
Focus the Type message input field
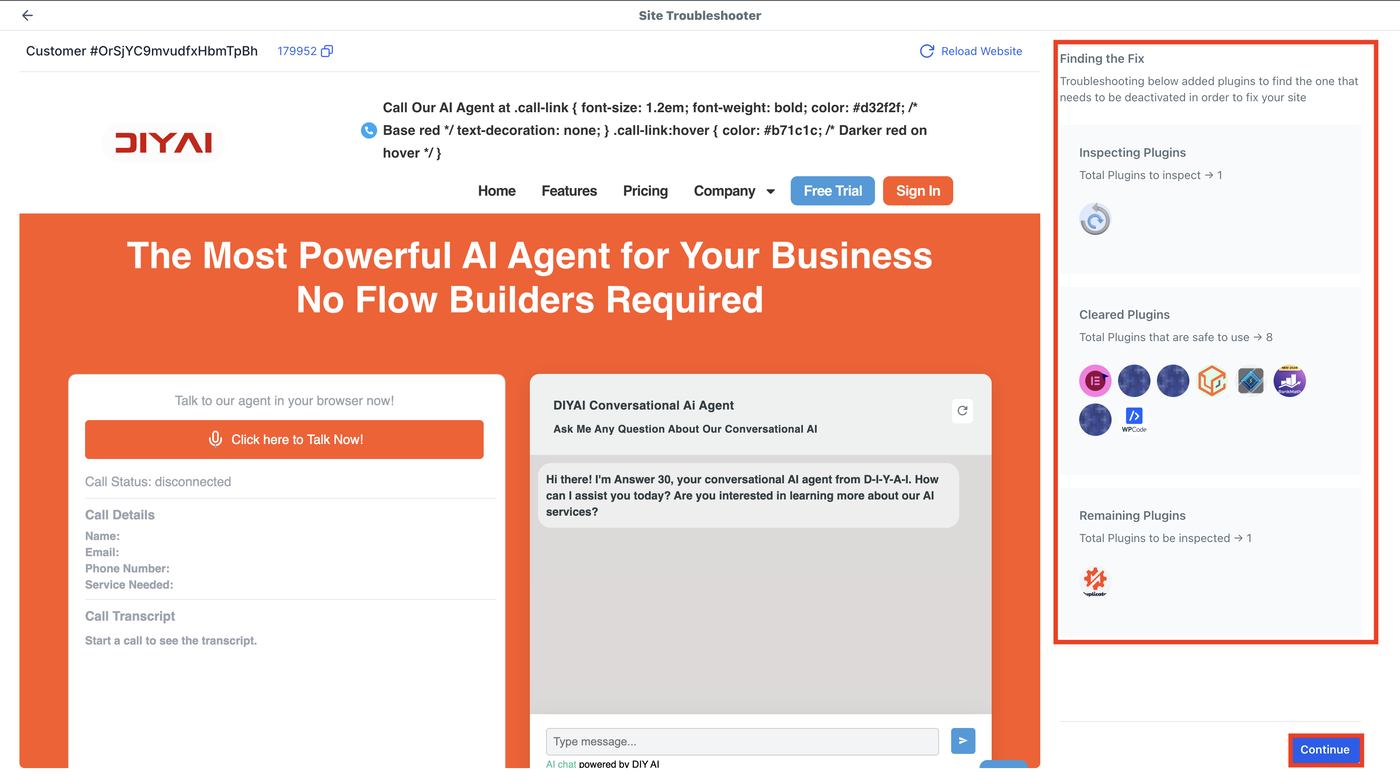[x=742, y=741]
